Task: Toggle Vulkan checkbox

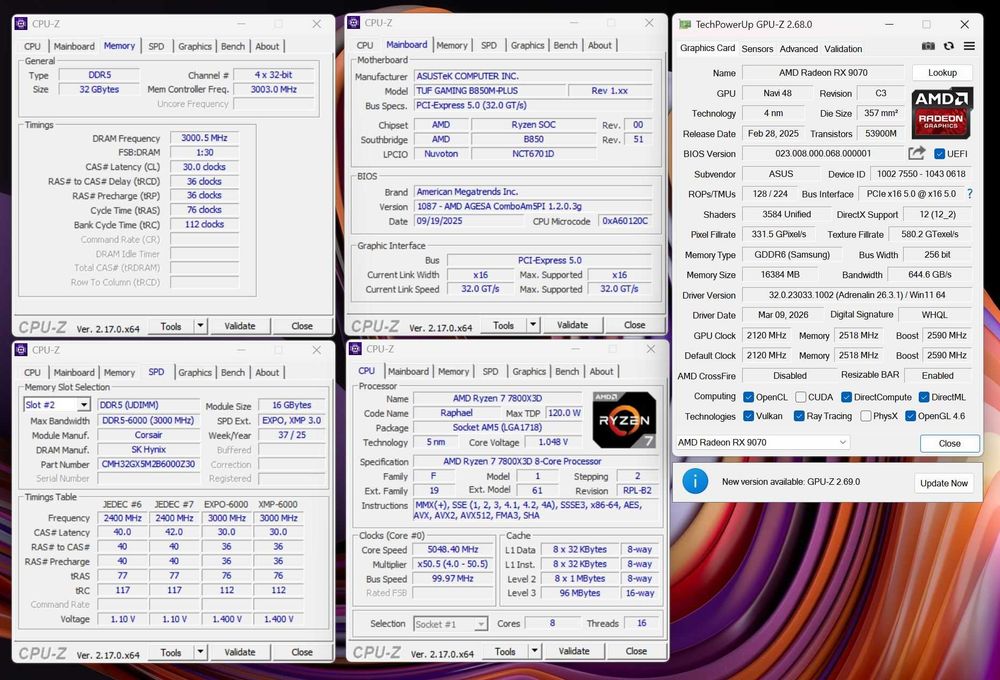Action: 749,416
